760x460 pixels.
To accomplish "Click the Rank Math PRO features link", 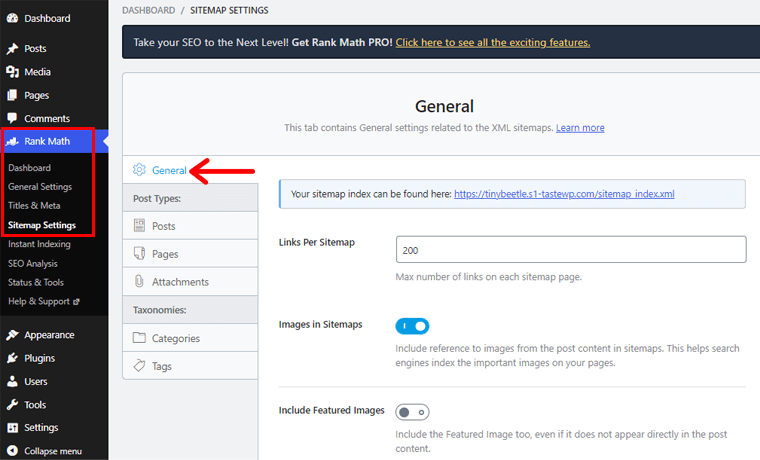I will [x=492, y=42].
